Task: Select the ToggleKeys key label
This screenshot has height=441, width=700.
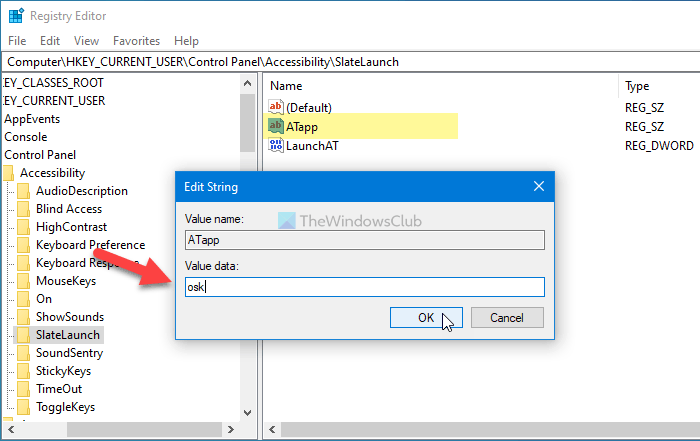Action: (66, 407)
